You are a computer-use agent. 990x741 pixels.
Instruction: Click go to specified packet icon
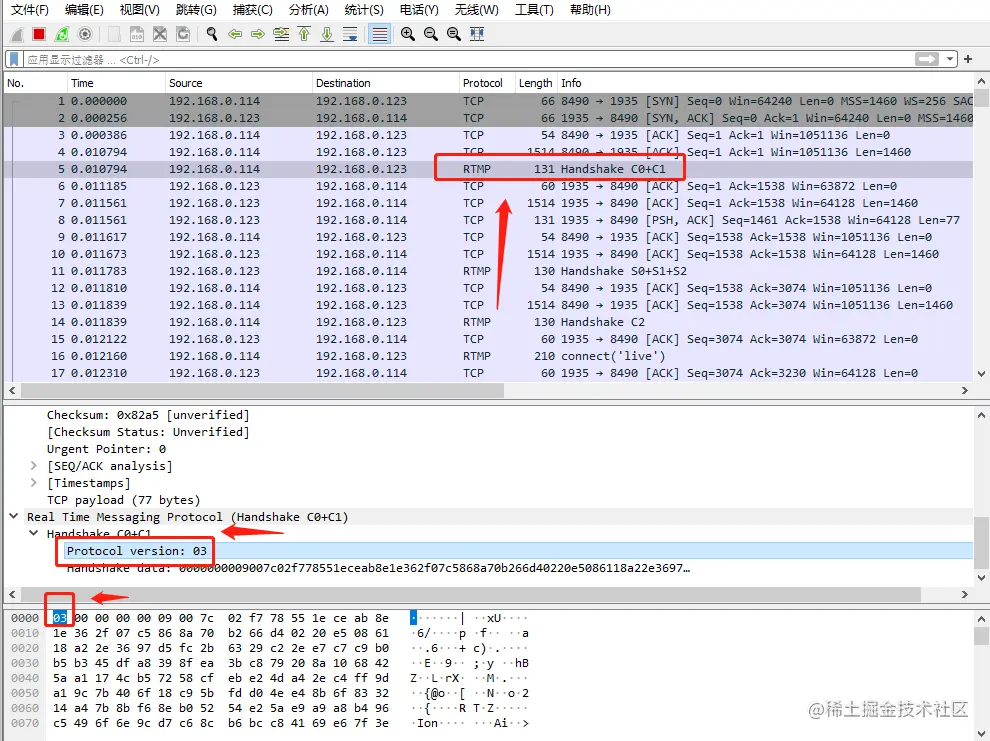(281, 34)
